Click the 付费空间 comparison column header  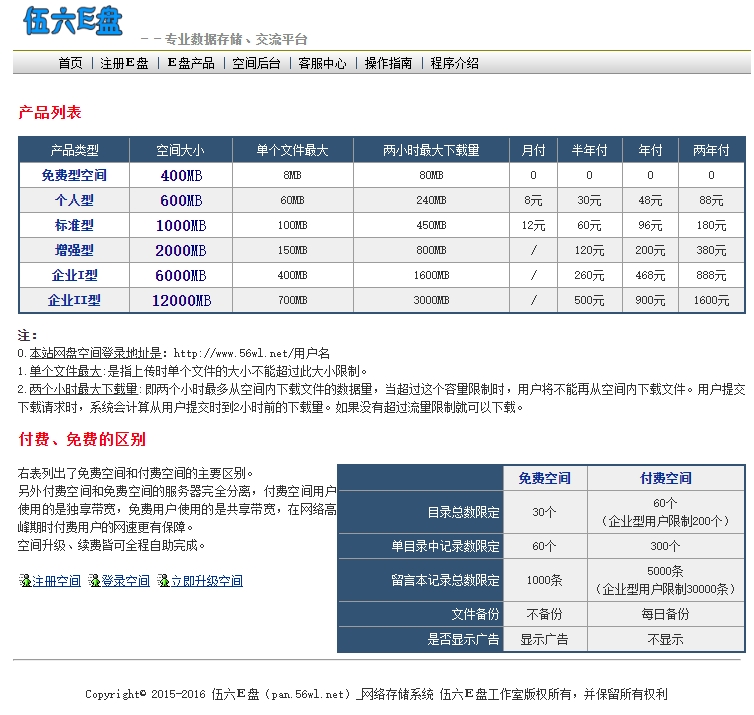click(x=666, y=478)
